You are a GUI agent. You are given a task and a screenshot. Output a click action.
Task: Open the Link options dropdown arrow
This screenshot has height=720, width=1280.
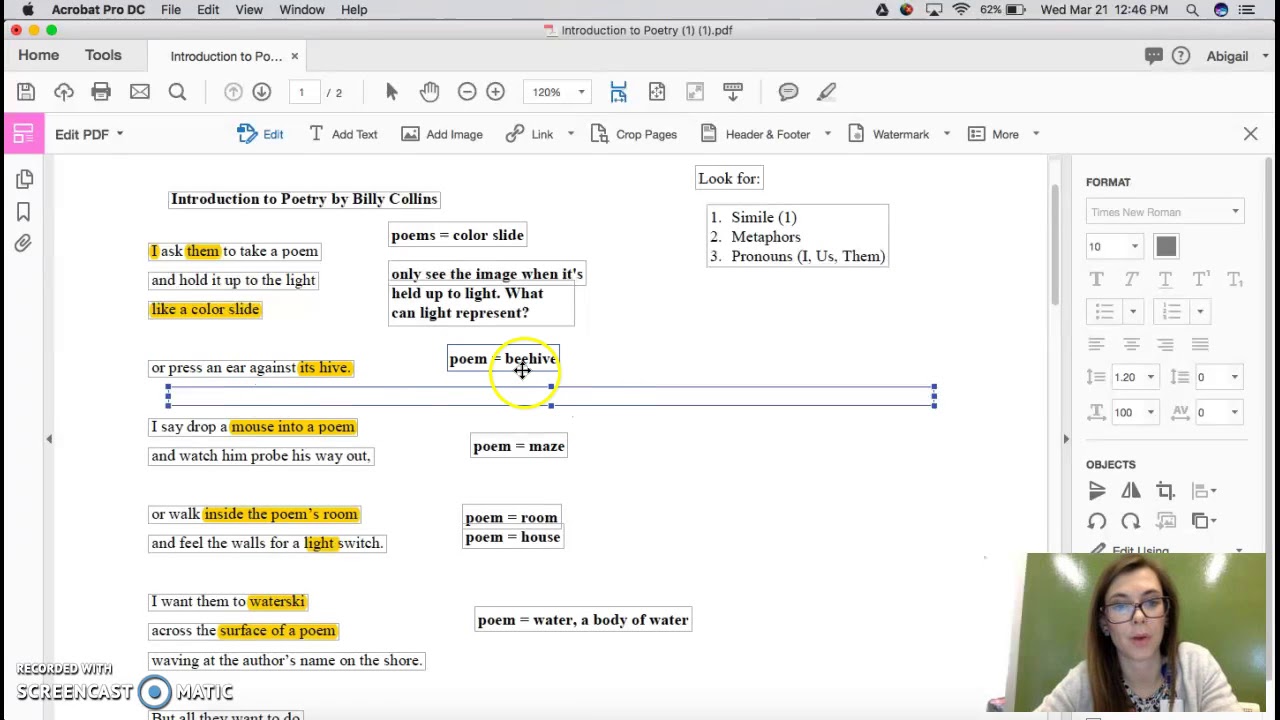(571, 134)
